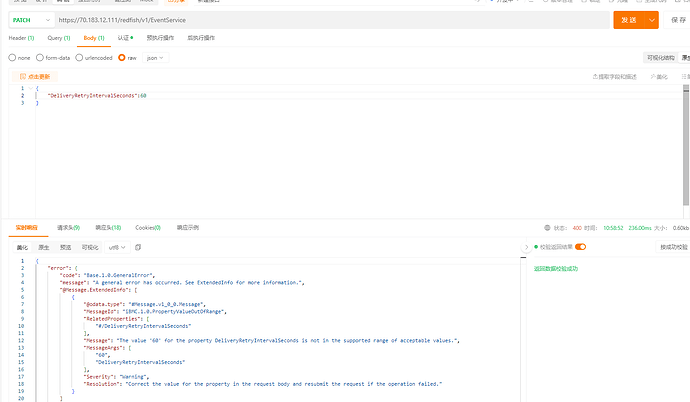Click the green validation success message link

click(556, 268)
